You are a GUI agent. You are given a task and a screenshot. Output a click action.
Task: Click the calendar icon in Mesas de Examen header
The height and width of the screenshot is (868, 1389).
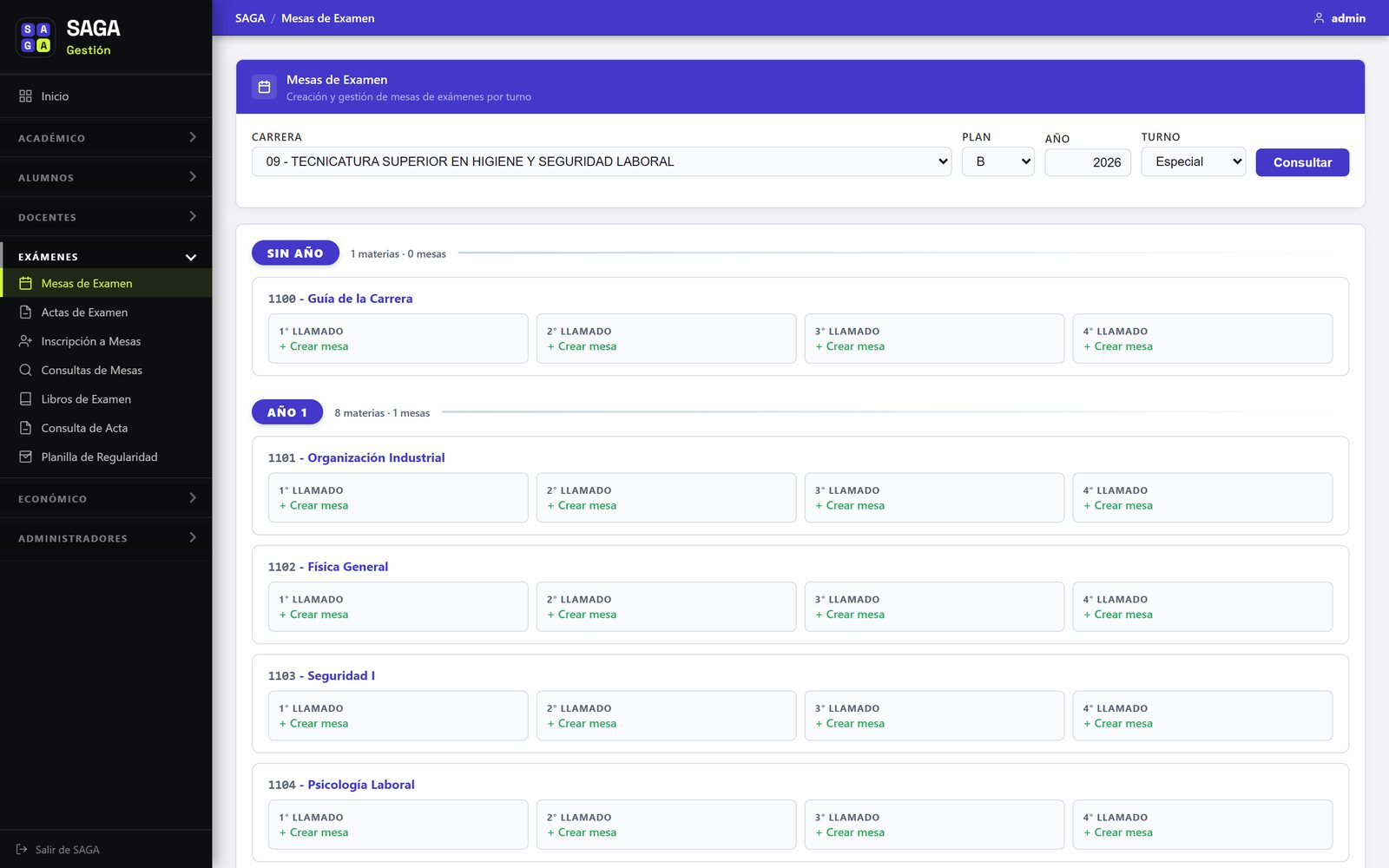point(265,87)
